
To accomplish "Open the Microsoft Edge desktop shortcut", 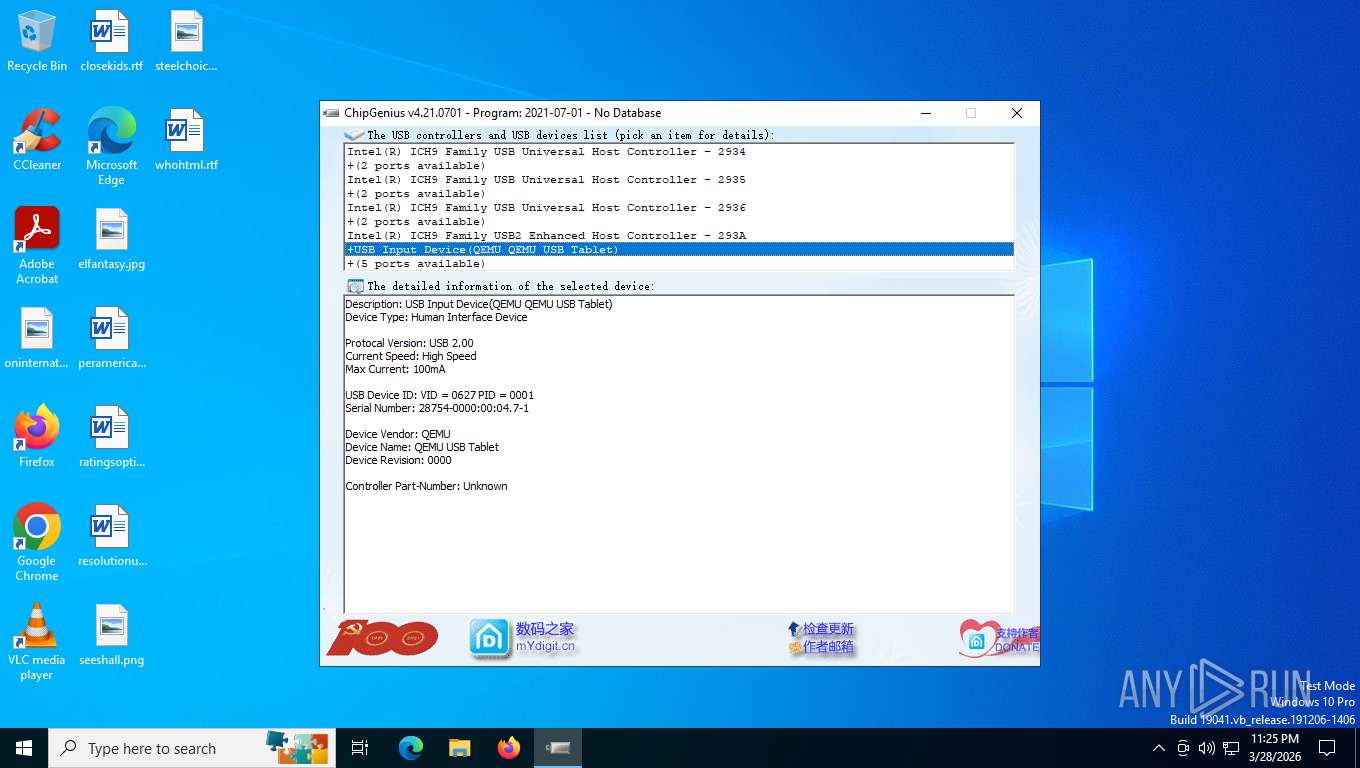I will pyautogui.click(x=111, y=147).
